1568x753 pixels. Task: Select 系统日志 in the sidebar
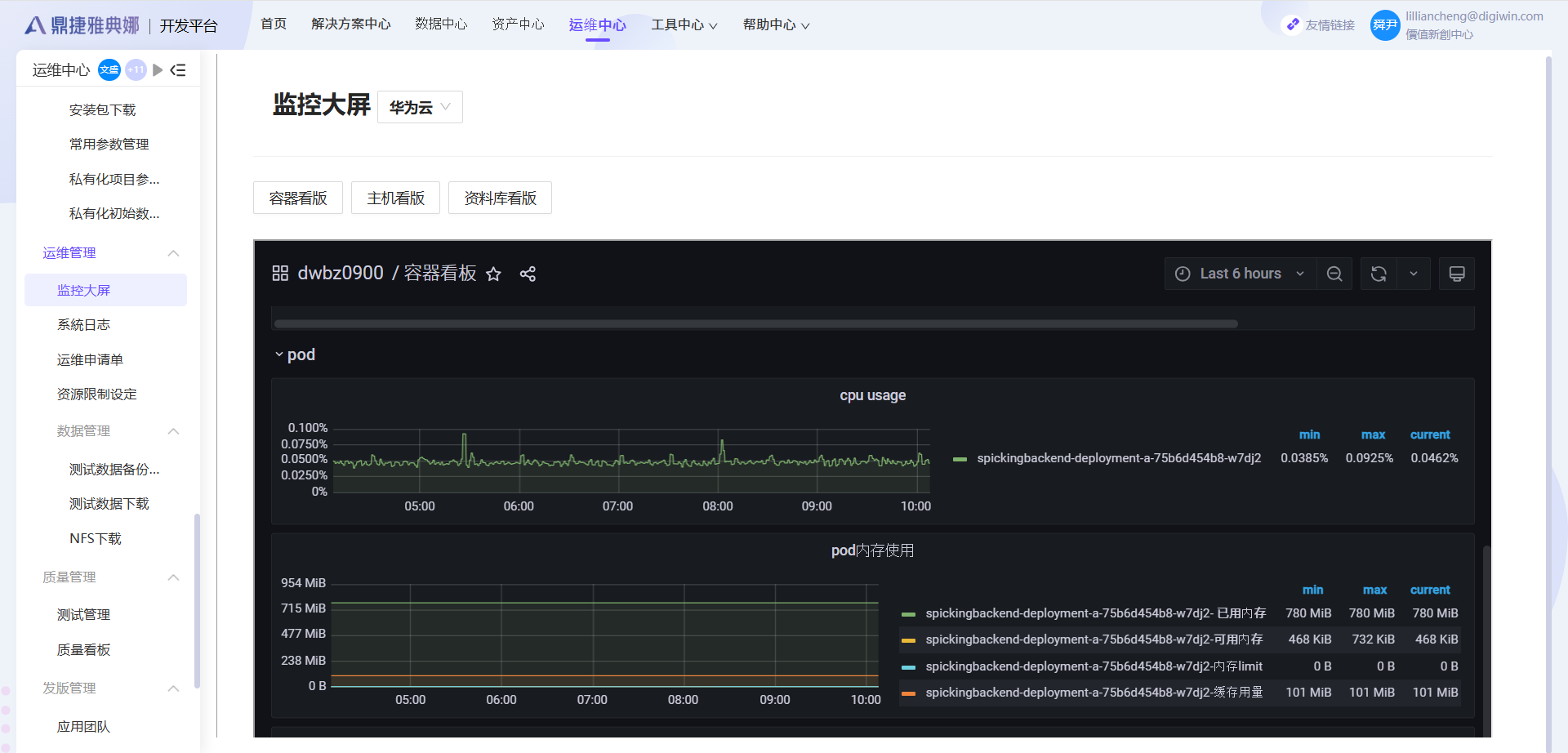pyautogui.click(x=83, y=325)
